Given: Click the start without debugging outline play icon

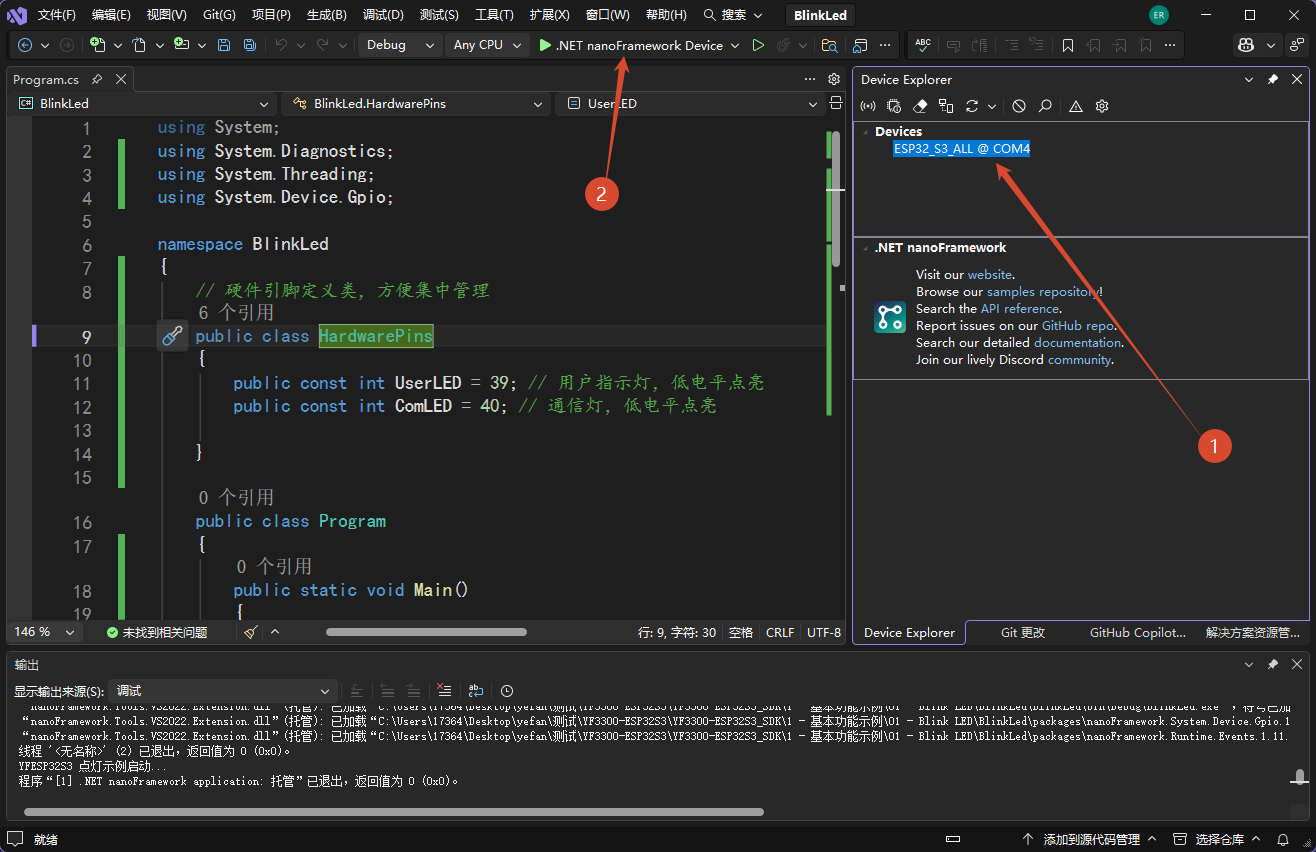Looking at the screenshot, I should point(758,45).
